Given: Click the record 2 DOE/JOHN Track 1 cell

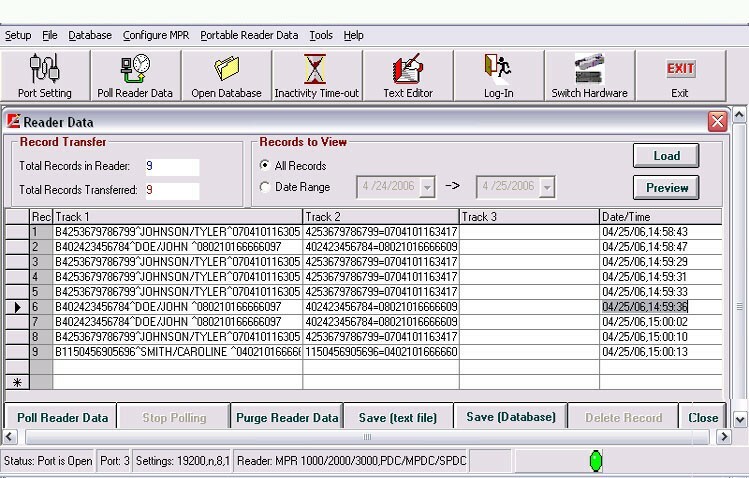Looking at the screenshot, I should (178, 247).
